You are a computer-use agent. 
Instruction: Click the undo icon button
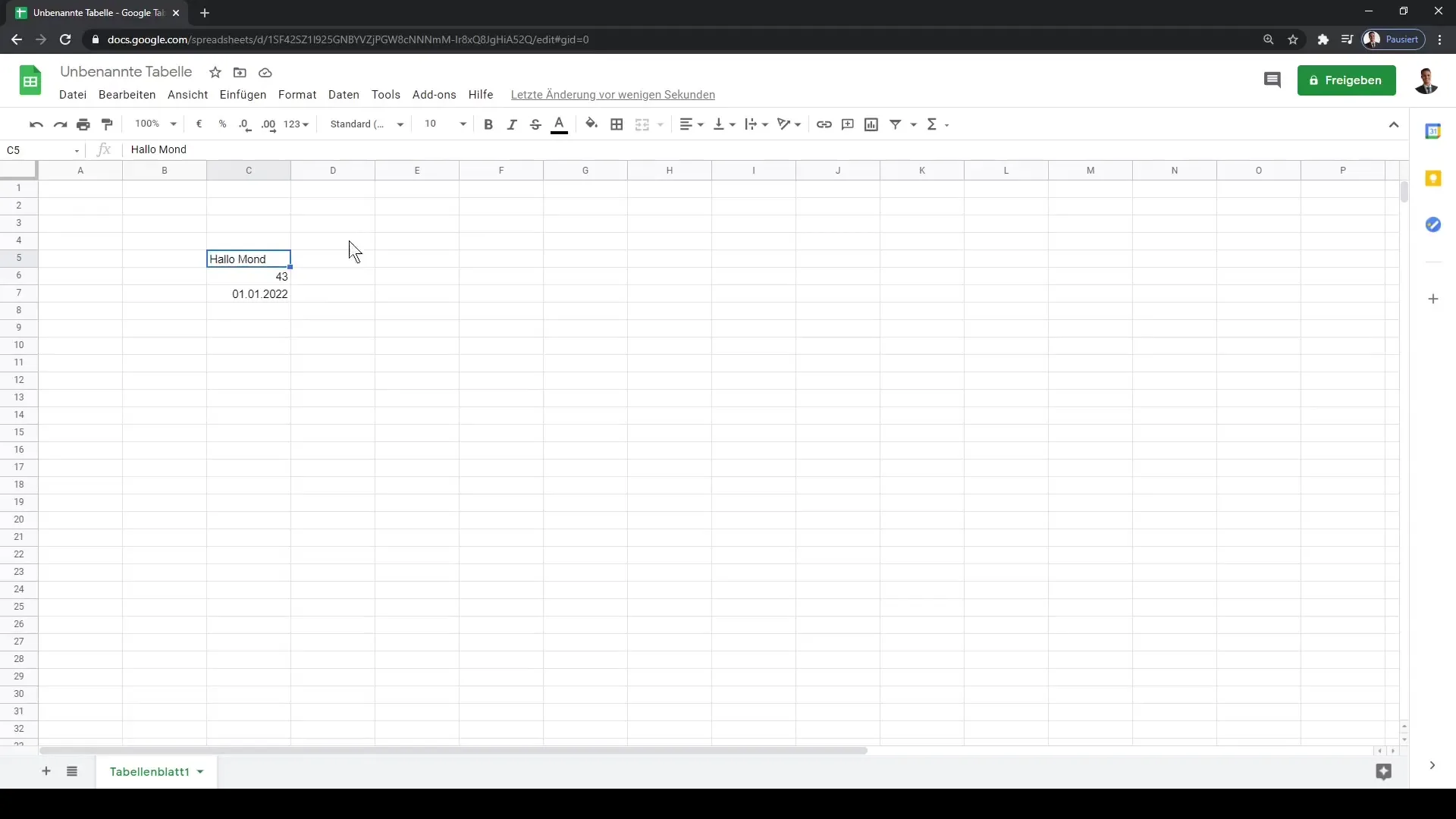[x=36, y=124]
